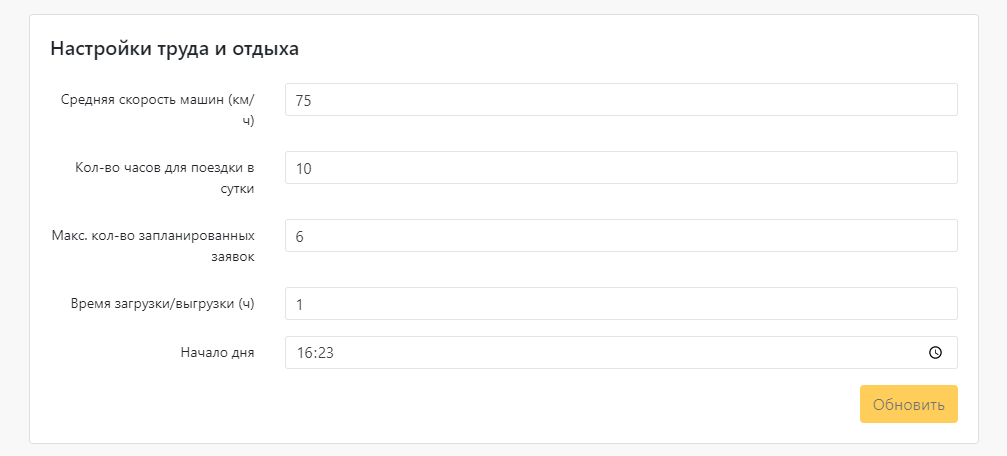The image size is (1007, 456).
Task: Focus the Кол-во часов для поездки field
Action: click(621, 168)
